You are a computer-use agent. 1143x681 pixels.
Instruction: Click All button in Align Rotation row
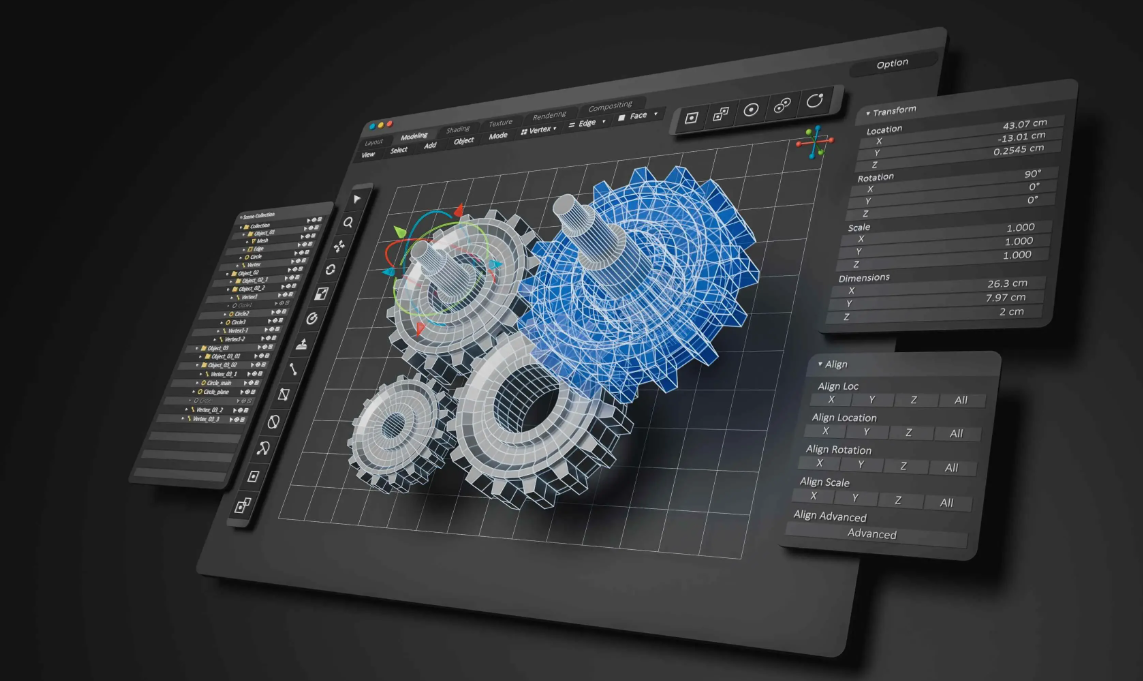(951, 467)
